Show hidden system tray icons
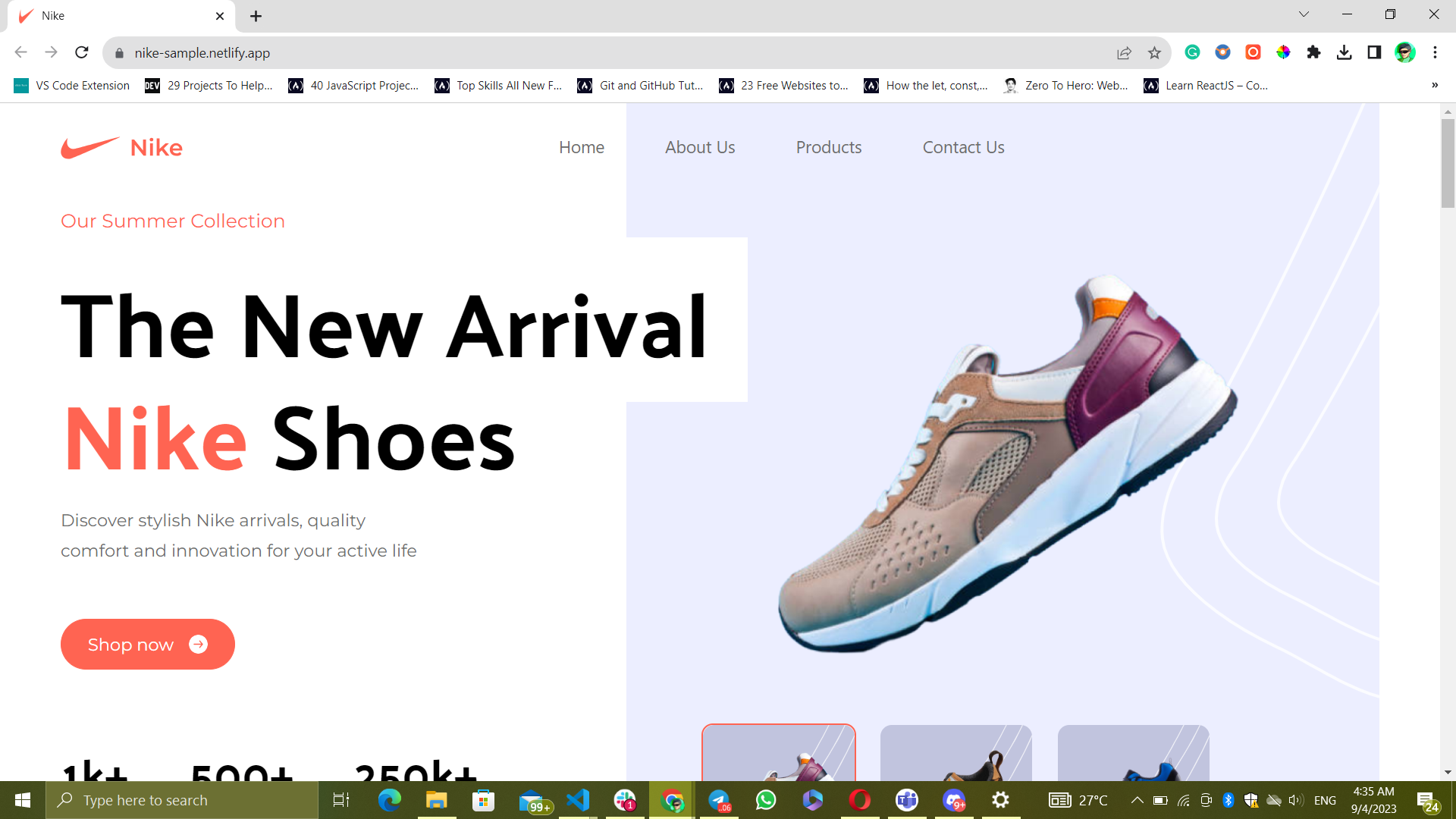The width and height of the screenshot is (1456, 819). tap(1137, 800)
